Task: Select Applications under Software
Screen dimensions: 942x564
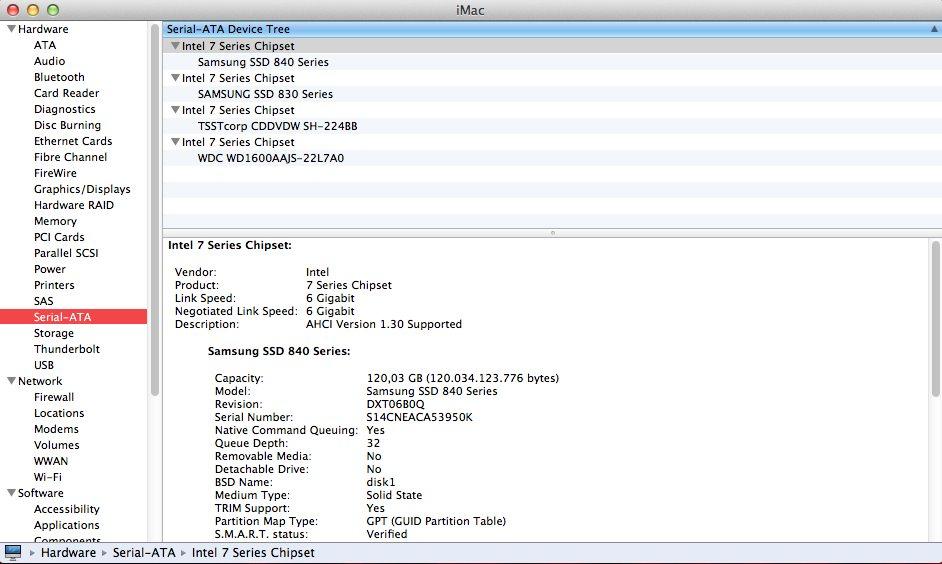Action: (67, 525)
